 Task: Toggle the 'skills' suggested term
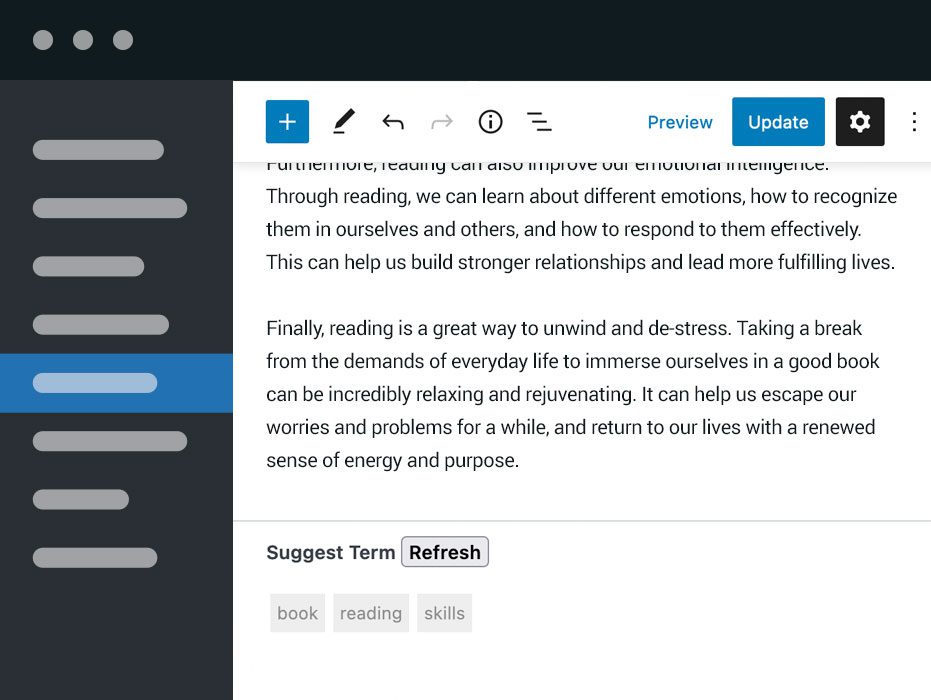pyautogui.click(x=444, y=613)
